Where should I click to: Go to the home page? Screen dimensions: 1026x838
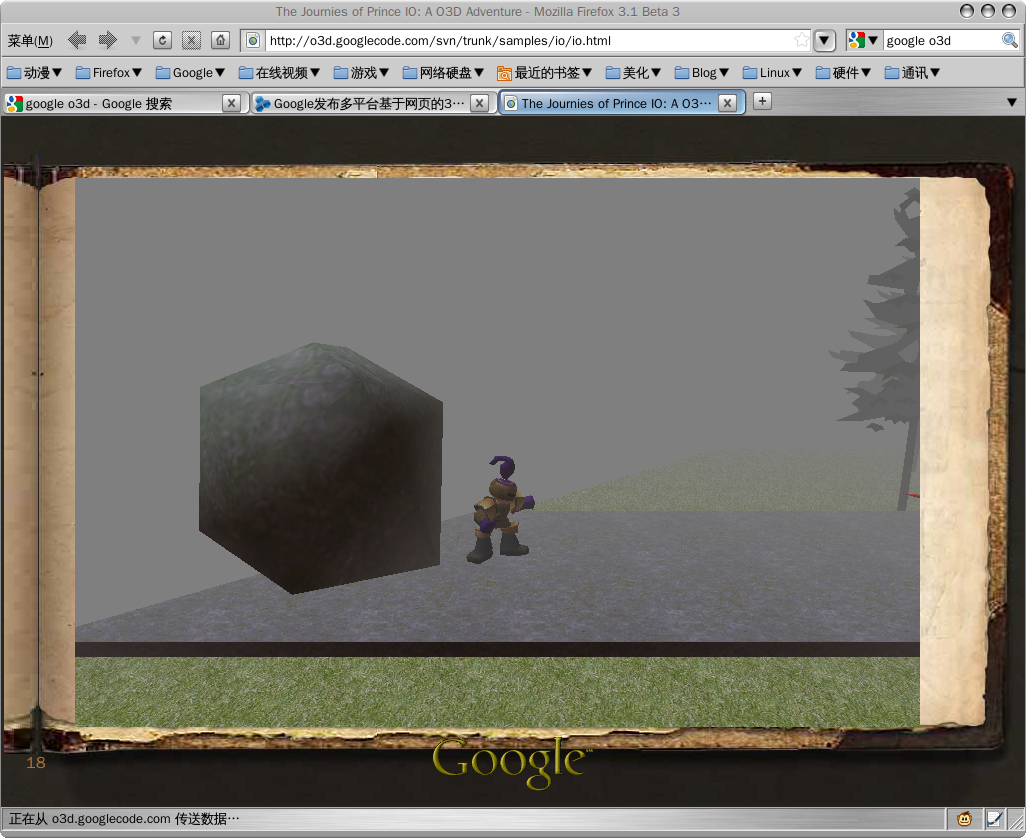pos(221,41)
